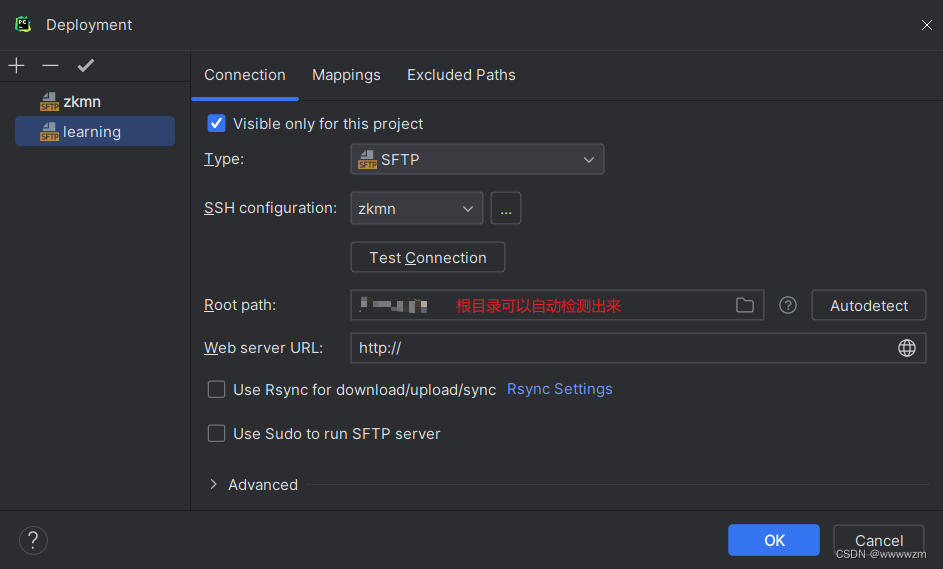Open the Mappings tab
The height and width of the screenshot is (569, 943).
[346, 75]
